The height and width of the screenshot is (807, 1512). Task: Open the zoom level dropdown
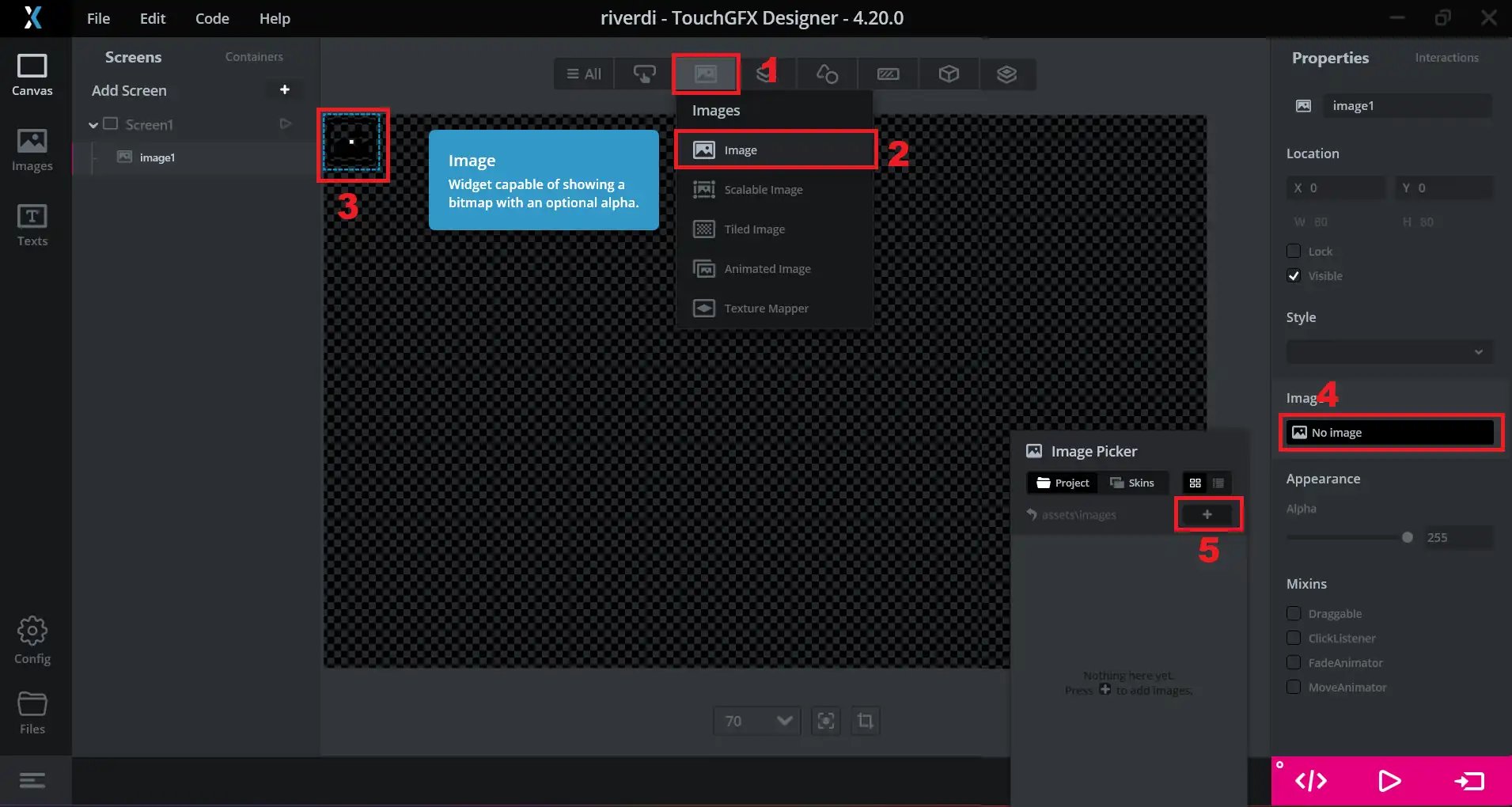point(757,721)
